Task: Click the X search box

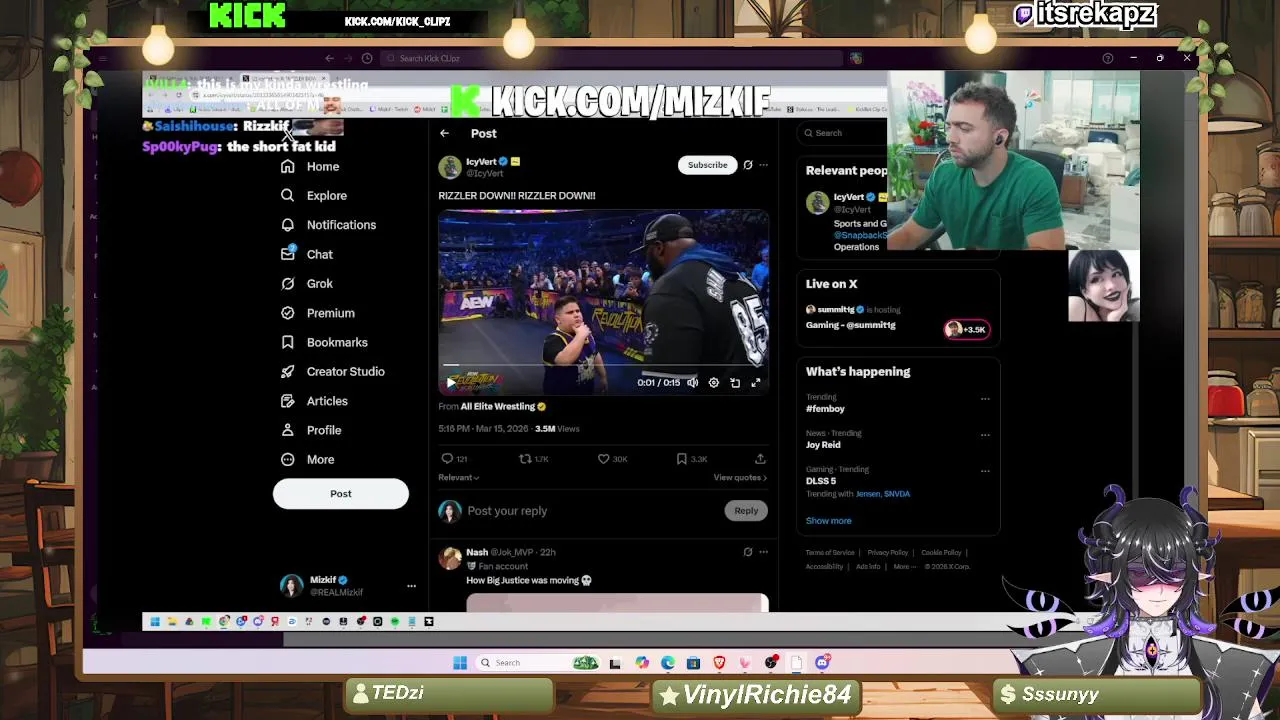Action: [840, 133]
